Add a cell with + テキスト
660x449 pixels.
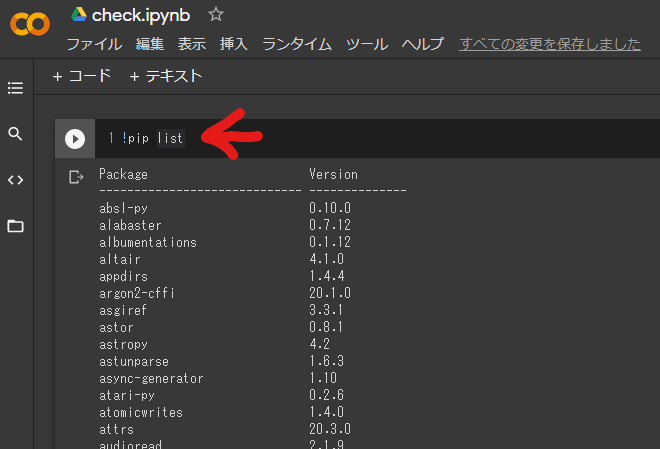coord(166,76)
